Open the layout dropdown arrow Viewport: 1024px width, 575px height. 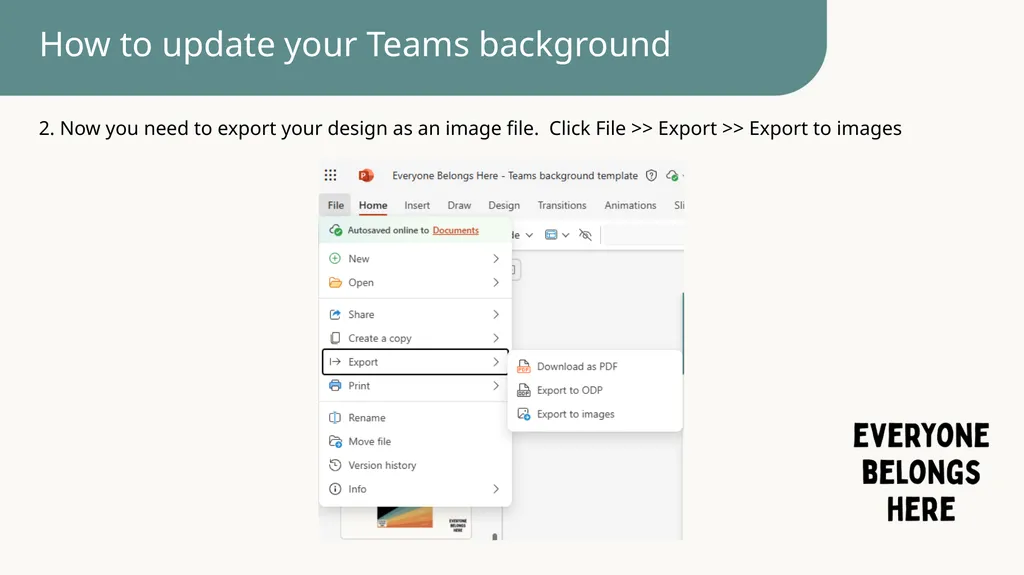tap(566, 235)
